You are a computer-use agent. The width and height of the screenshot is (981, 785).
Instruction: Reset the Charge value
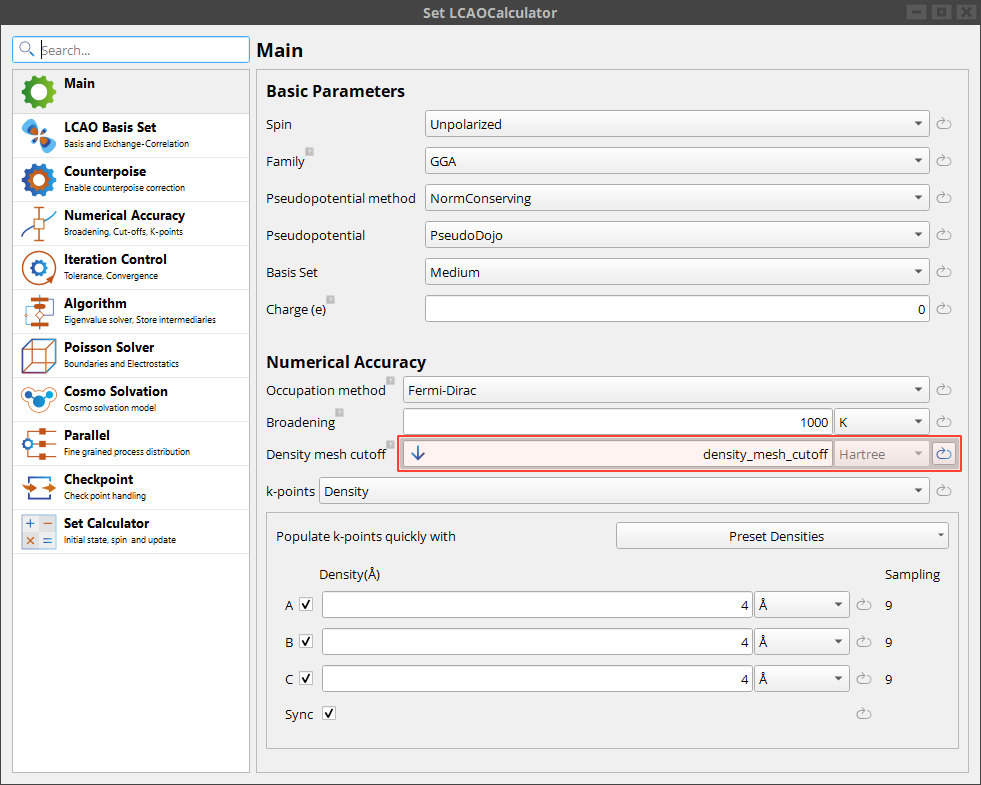943,309
